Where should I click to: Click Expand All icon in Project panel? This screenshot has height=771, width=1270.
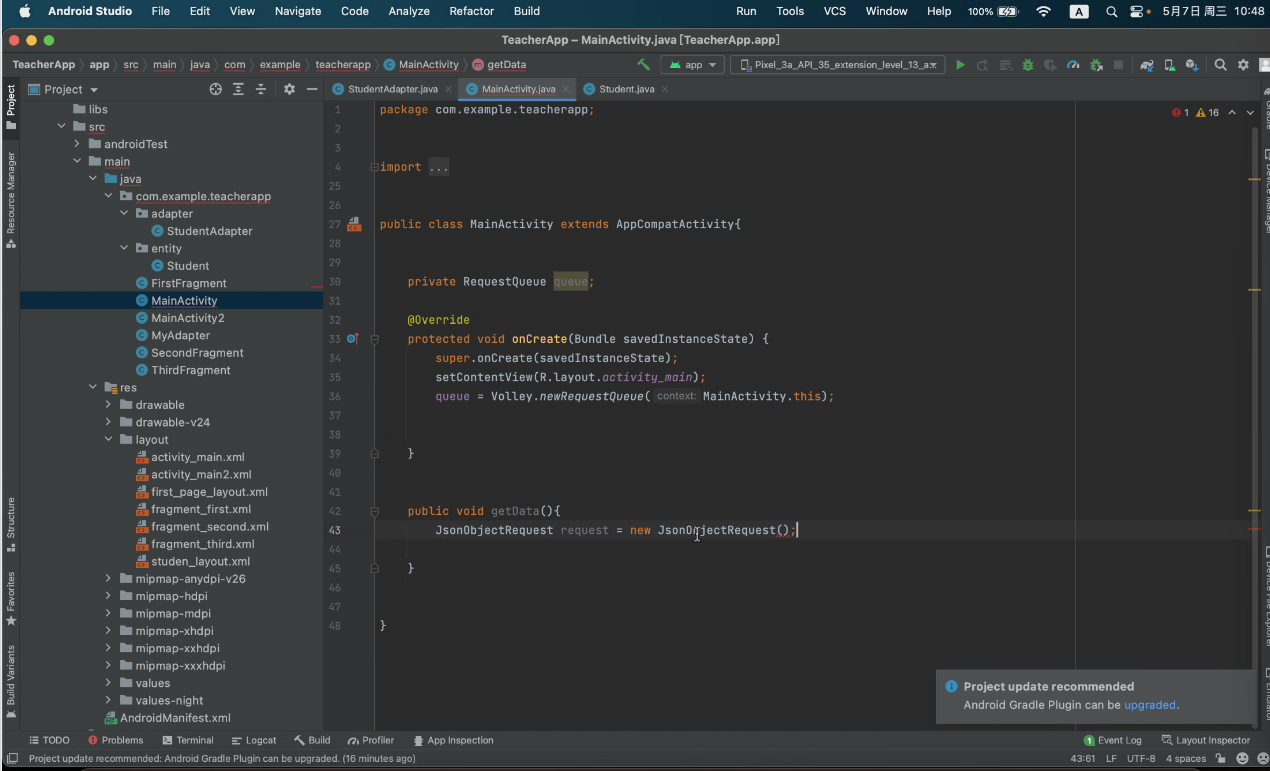click(238, 89)
